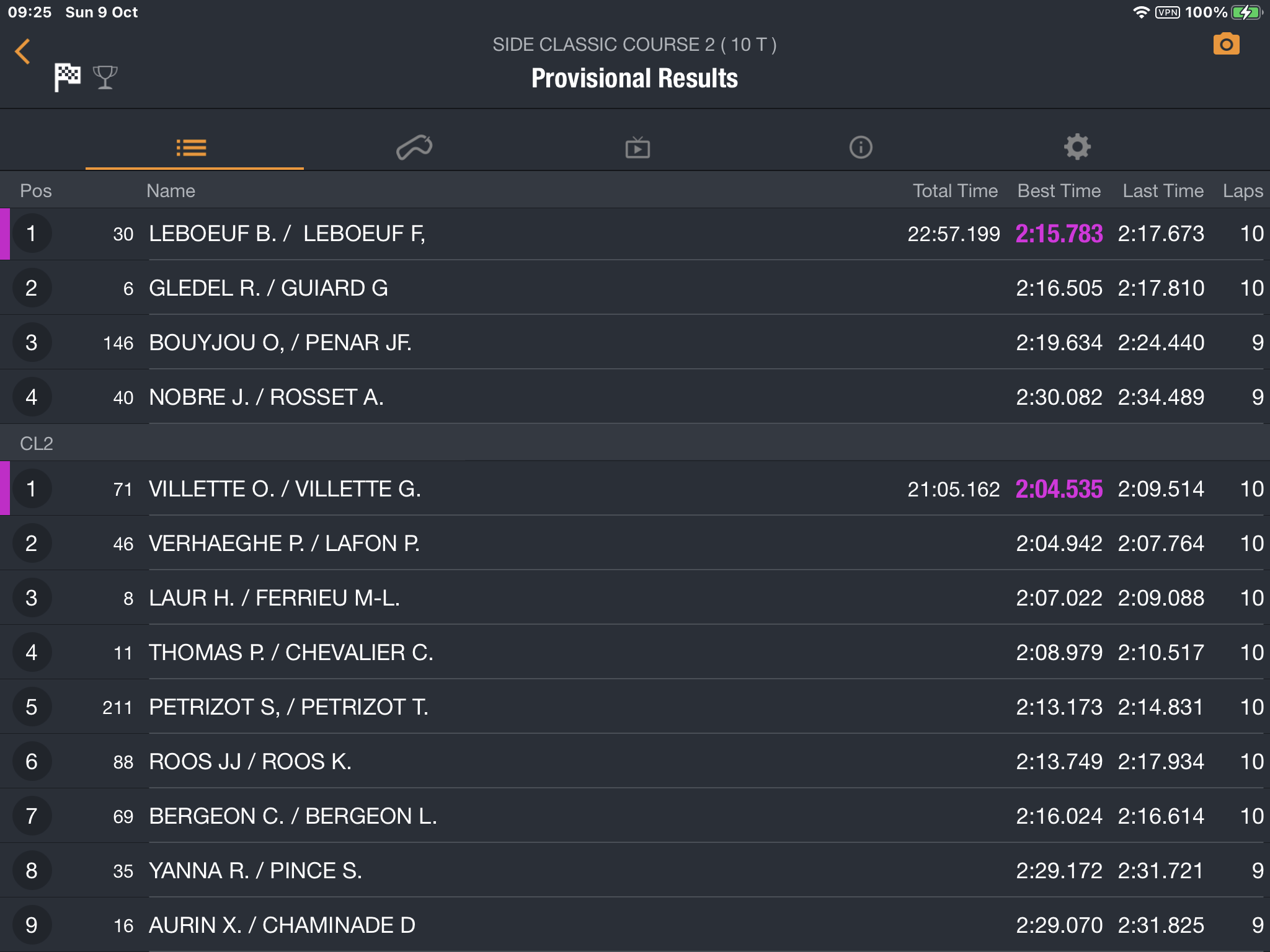Tap last time 2:34.489
The height and width of the screenshot is (952, 1270).
point(1161,397)
